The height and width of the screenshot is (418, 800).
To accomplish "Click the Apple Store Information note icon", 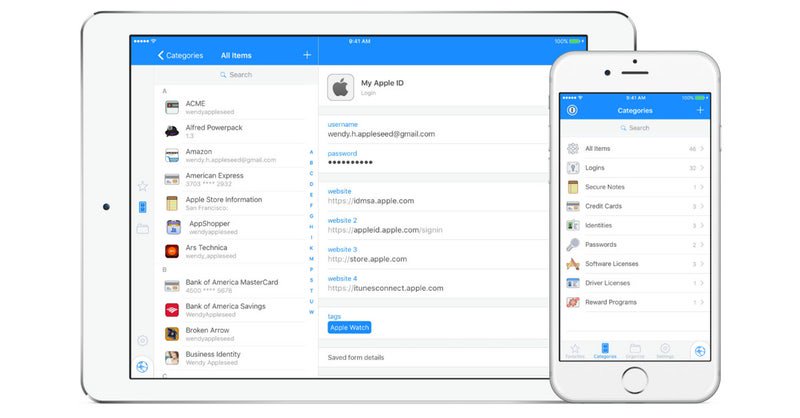I will click(x=172, y=203).
